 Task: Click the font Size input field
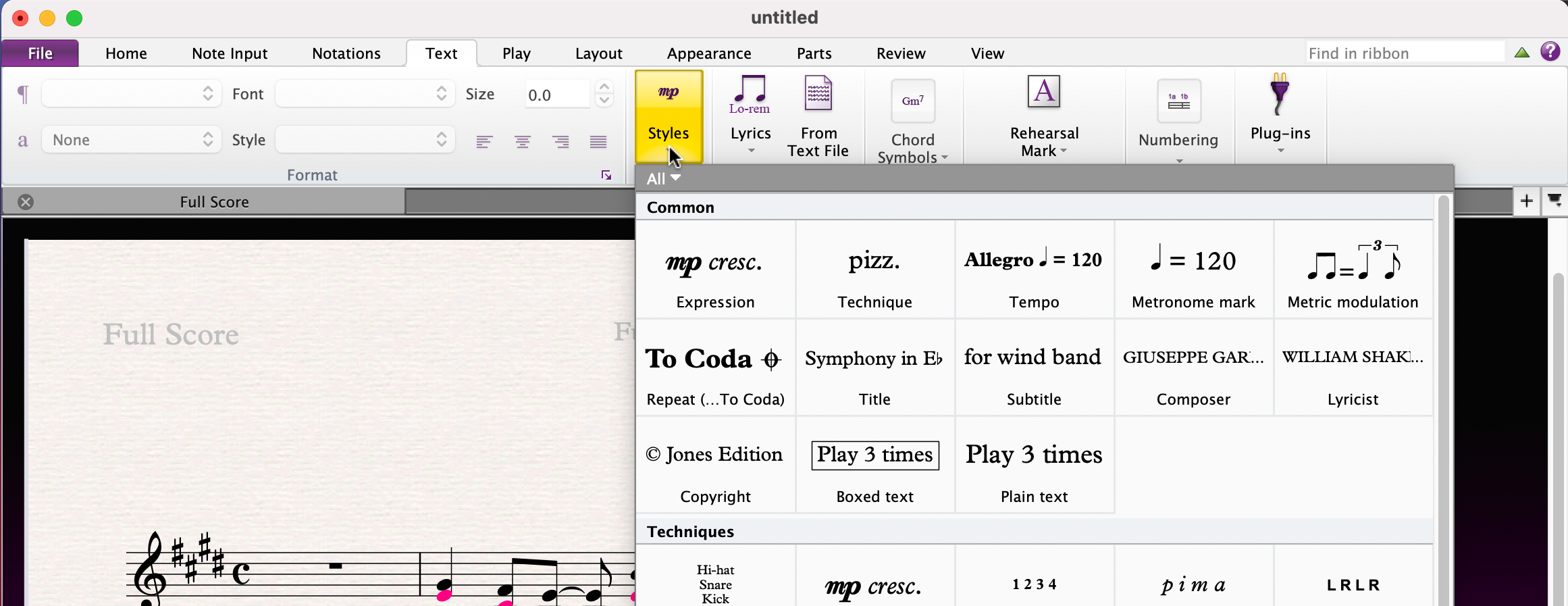(x=557, y=94)
